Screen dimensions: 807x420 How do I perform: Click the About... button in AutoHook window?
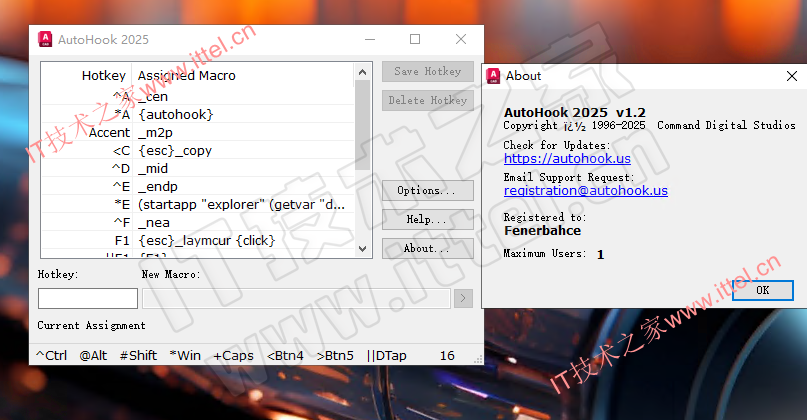point(428,248)
